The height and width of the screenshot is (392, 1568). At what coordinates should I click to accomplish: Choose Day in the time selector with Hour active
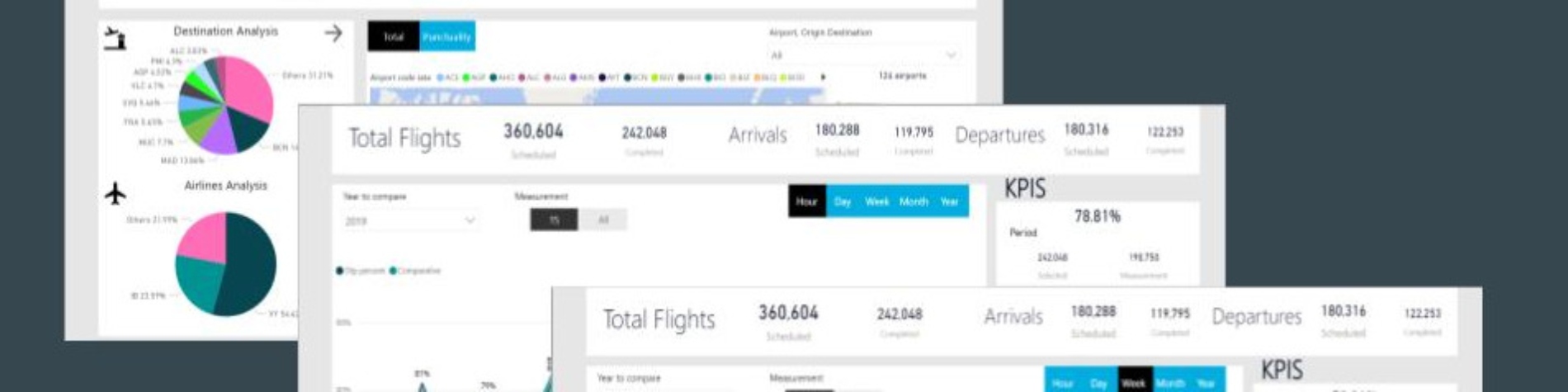tap(842, 201)
